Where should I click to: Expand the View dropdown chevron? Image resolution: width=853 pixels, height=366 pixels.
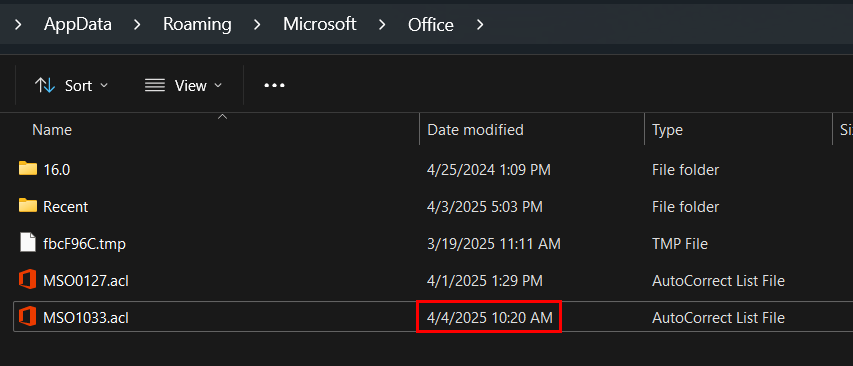(218, 85)
